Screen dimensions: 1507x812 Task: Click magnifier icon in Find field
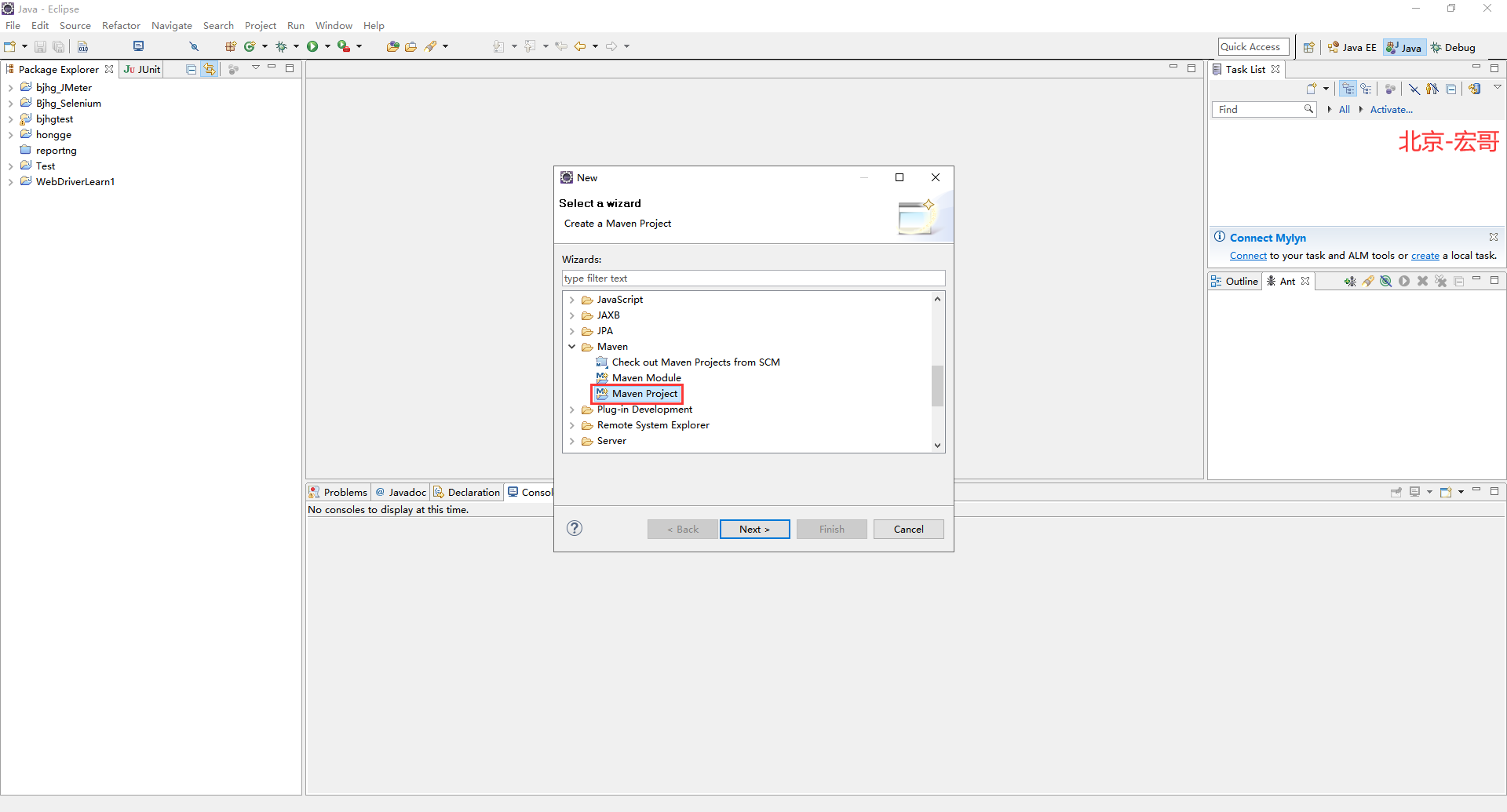click(x=1308, y=109)
